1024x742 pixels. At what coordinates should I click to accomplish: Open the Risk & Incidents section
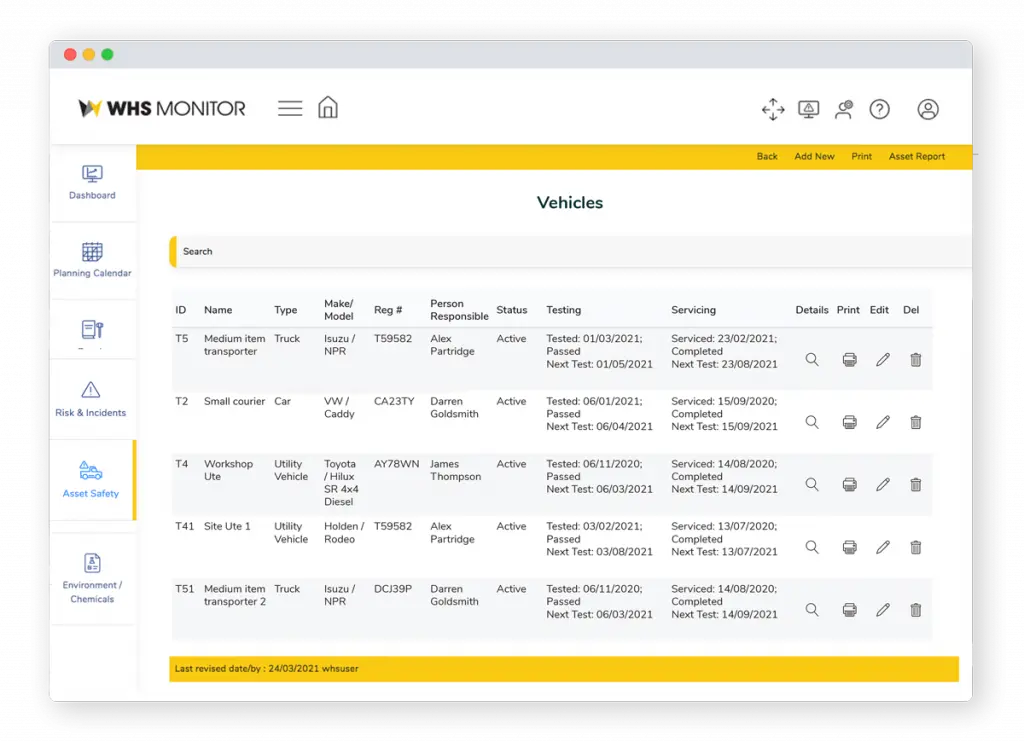tap(92, 394)
